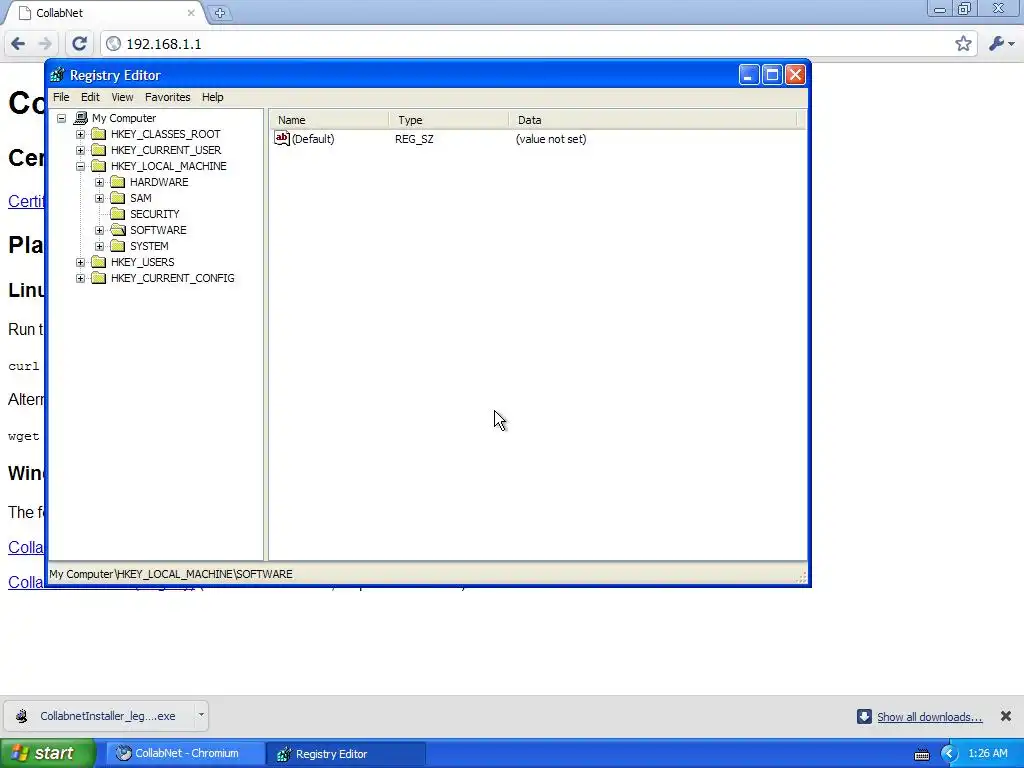Expand the HKEY_CURRENT_CONFIG node

click(80, 278)
